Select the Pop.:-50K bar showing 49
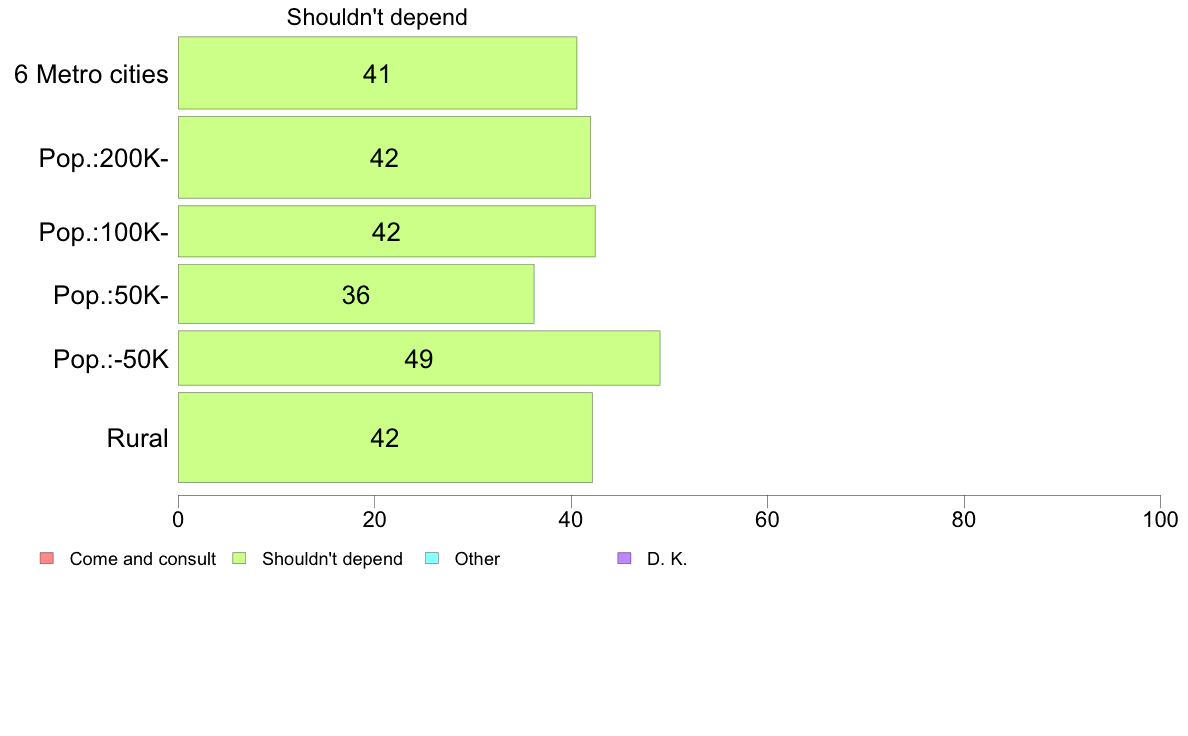1188x736 pixels. pyautogui.click(x=419, y=358)
